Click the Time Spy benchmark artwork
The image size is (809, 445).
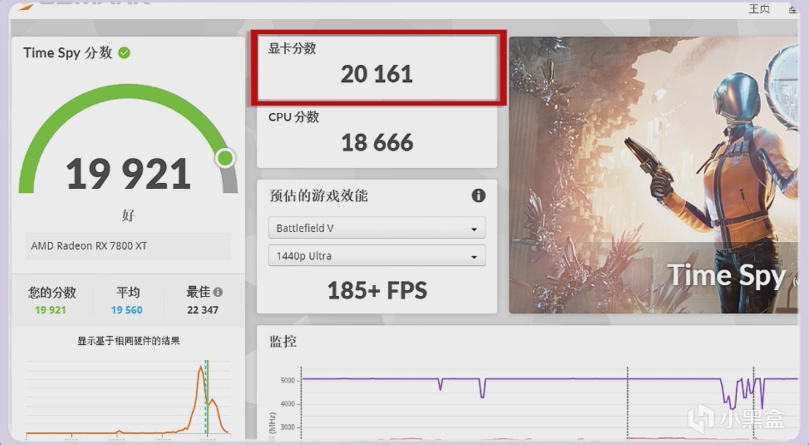(x=653, y=175)
